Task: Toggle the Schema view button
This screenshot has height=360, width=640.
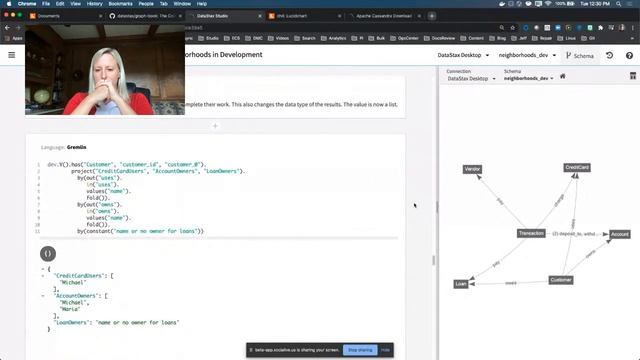Action: (580, 56)
